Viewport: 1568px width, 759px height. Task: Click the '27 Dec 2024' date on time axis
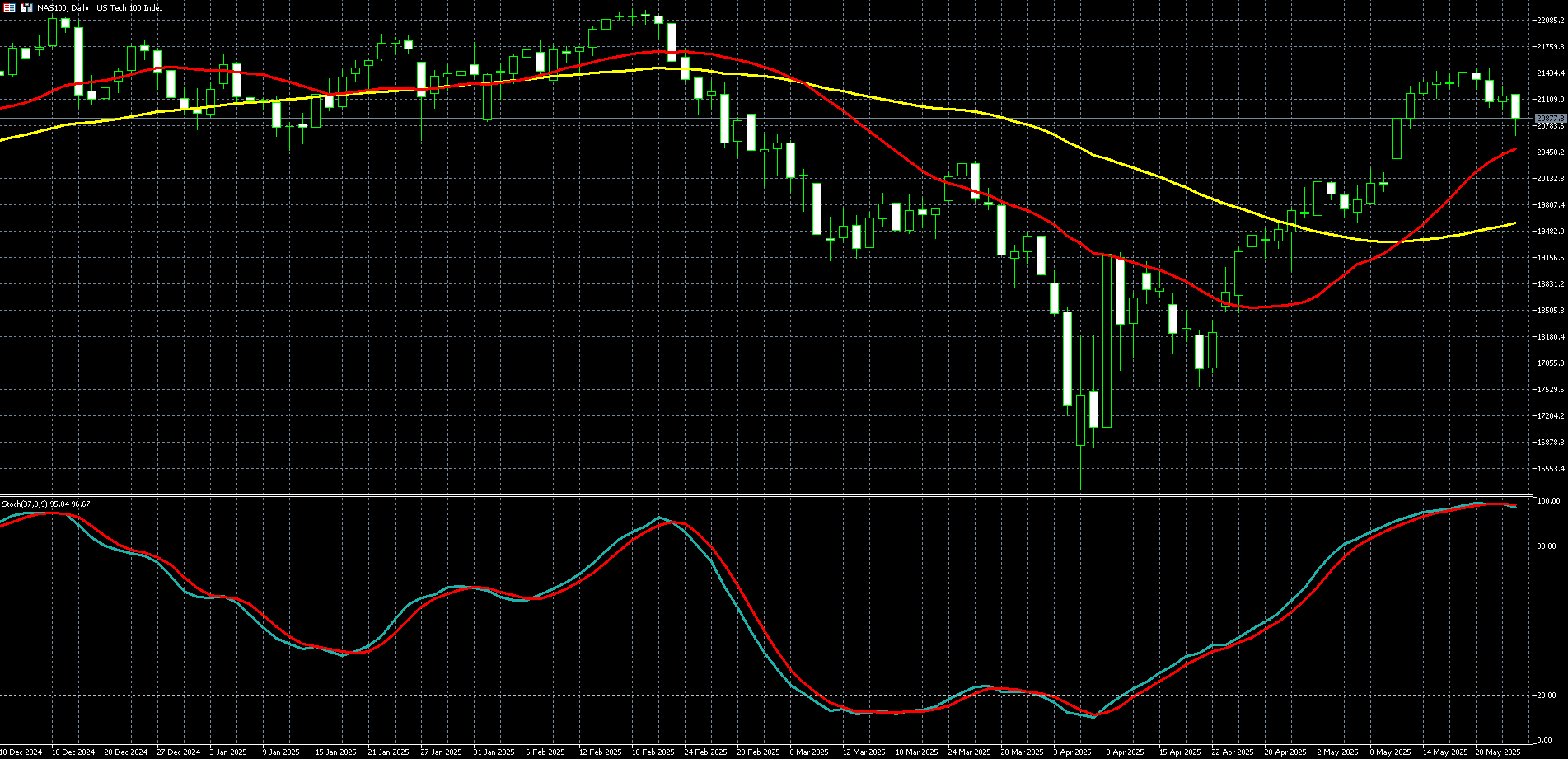(x=179, y=752)
